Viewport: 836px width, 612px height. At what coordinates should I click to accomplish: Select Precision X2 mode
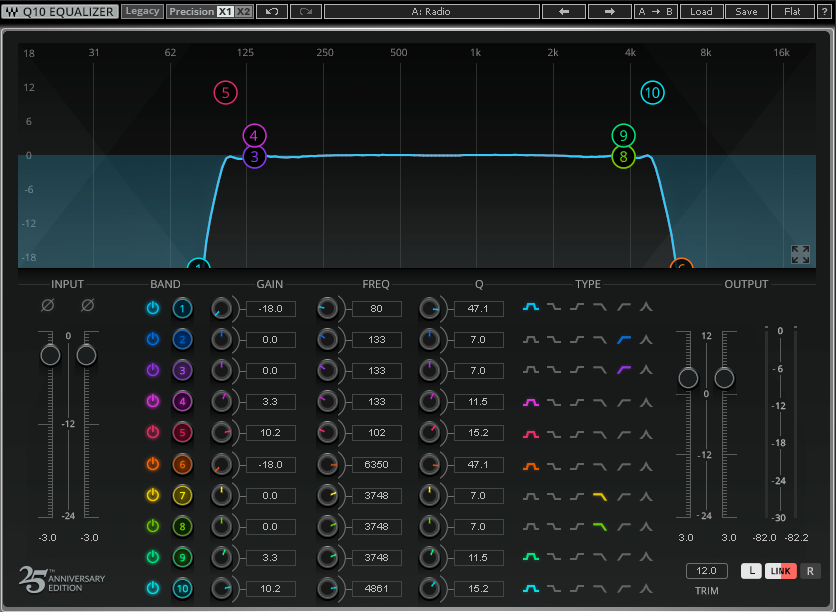tap(243, 11)
